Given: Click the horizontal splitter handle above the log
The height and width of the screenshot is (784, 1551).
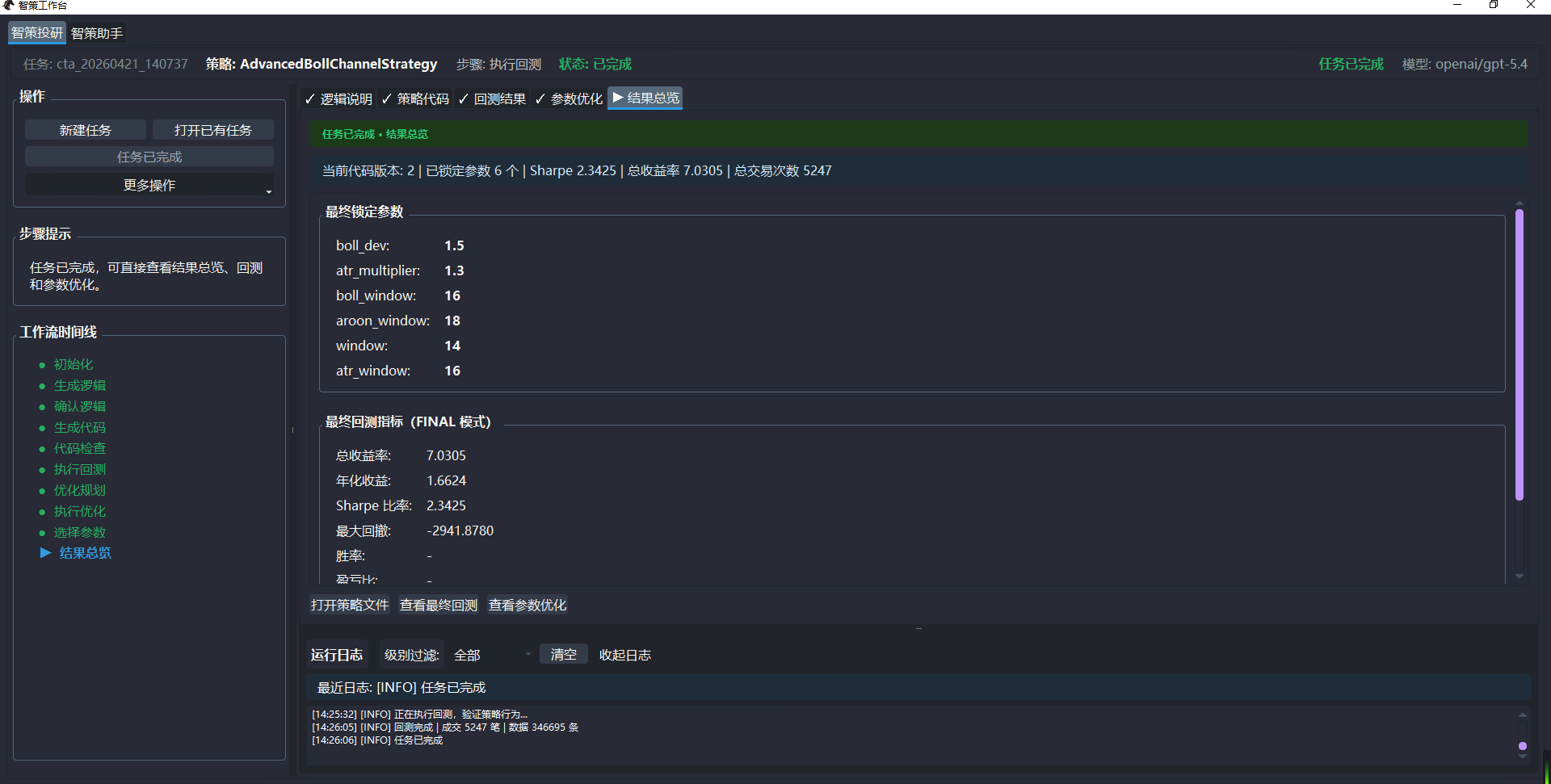Looking at the screenshot, I should (x=918, y=628).
